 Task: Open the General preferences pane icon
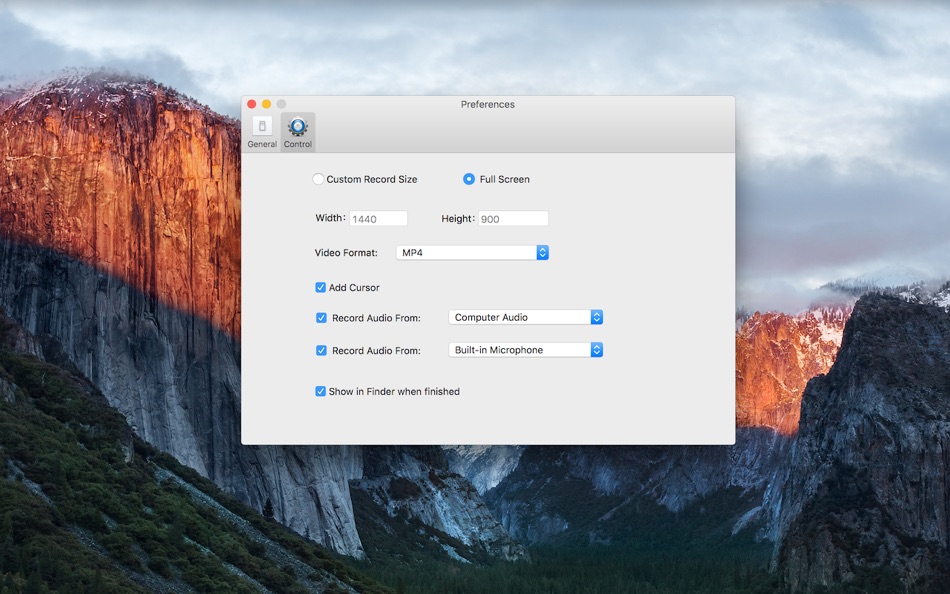(262, 126)
